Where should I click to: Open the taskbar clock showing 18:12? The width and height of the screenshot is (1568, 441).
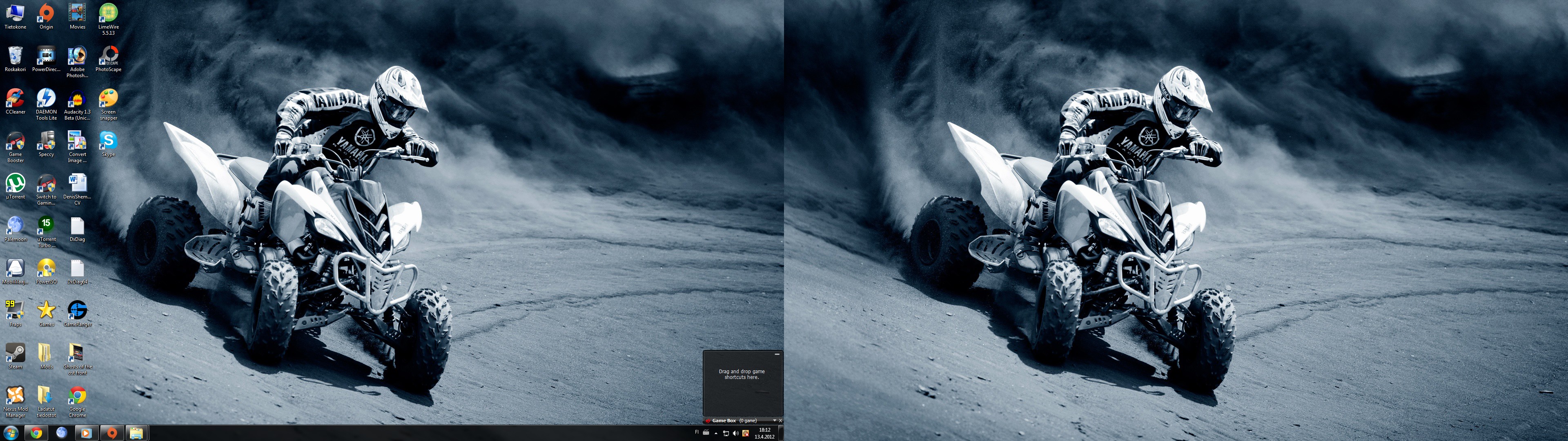pyautogui.click(x=764, y=433)
